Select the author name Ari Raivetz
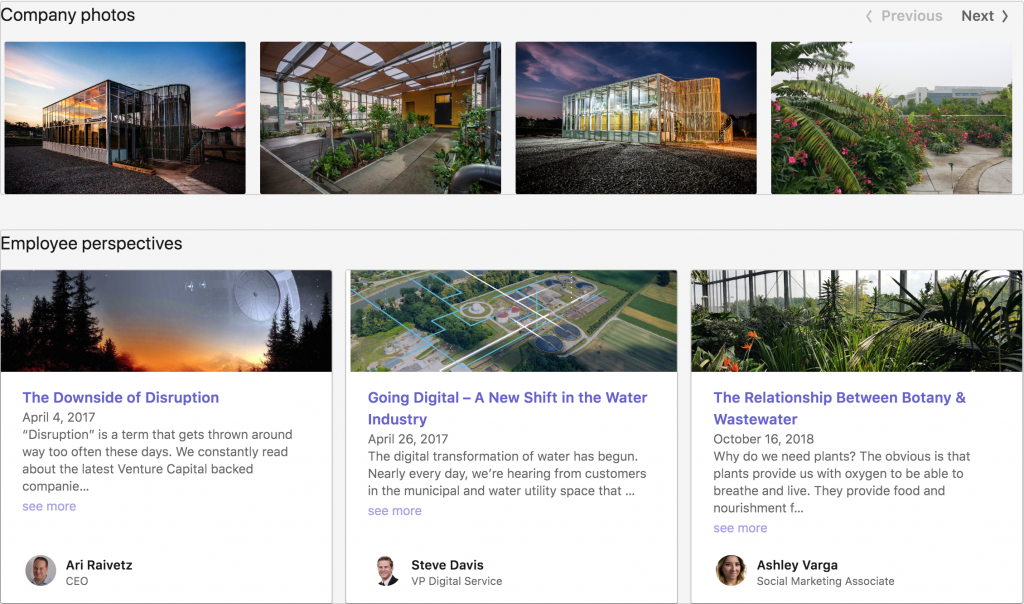Screen dimensions: 1024x604 99,565
